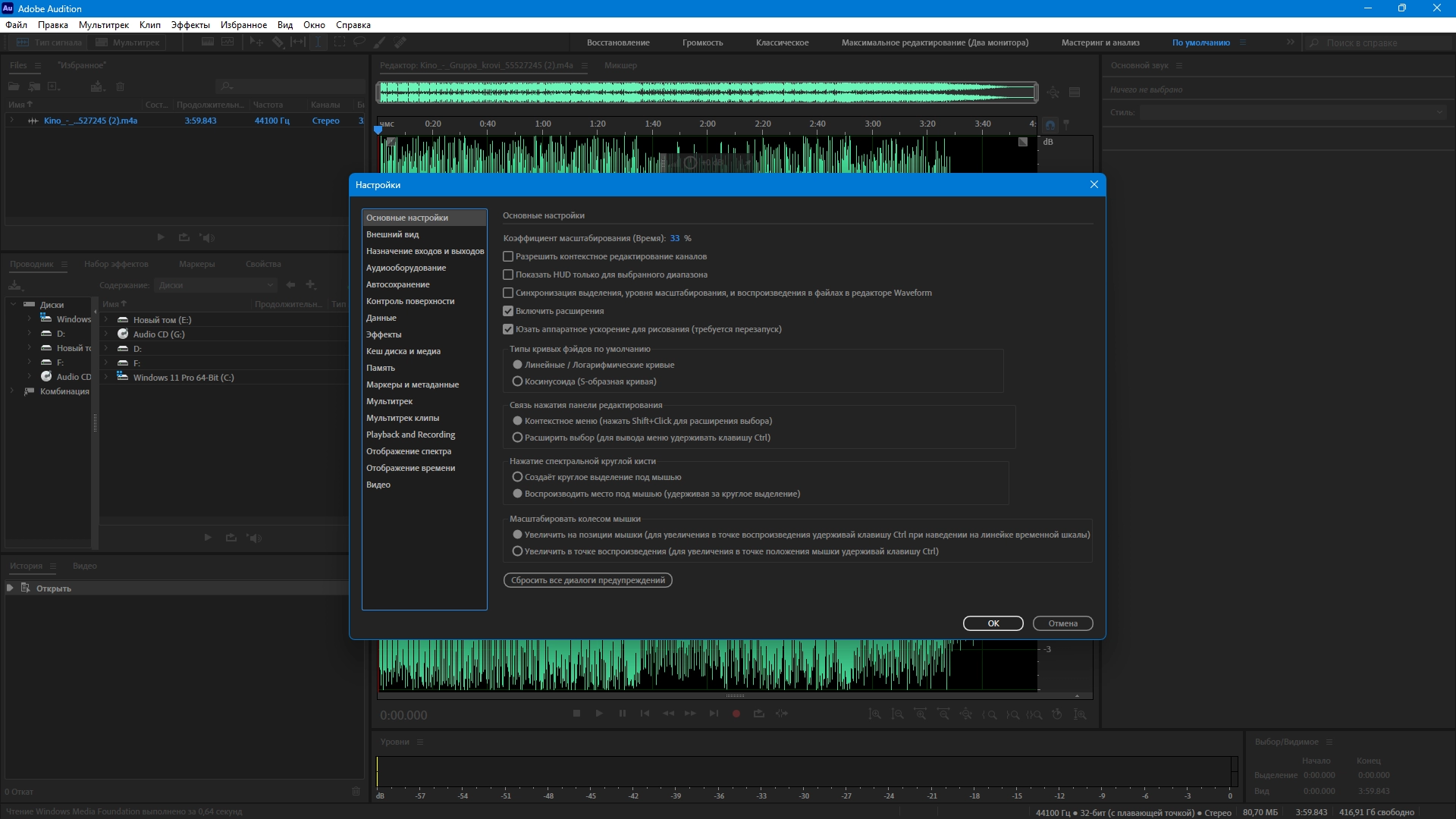1456x819 pixels.
Task: Click the time zoom factor value 33
Action: (x=674, y=238)
